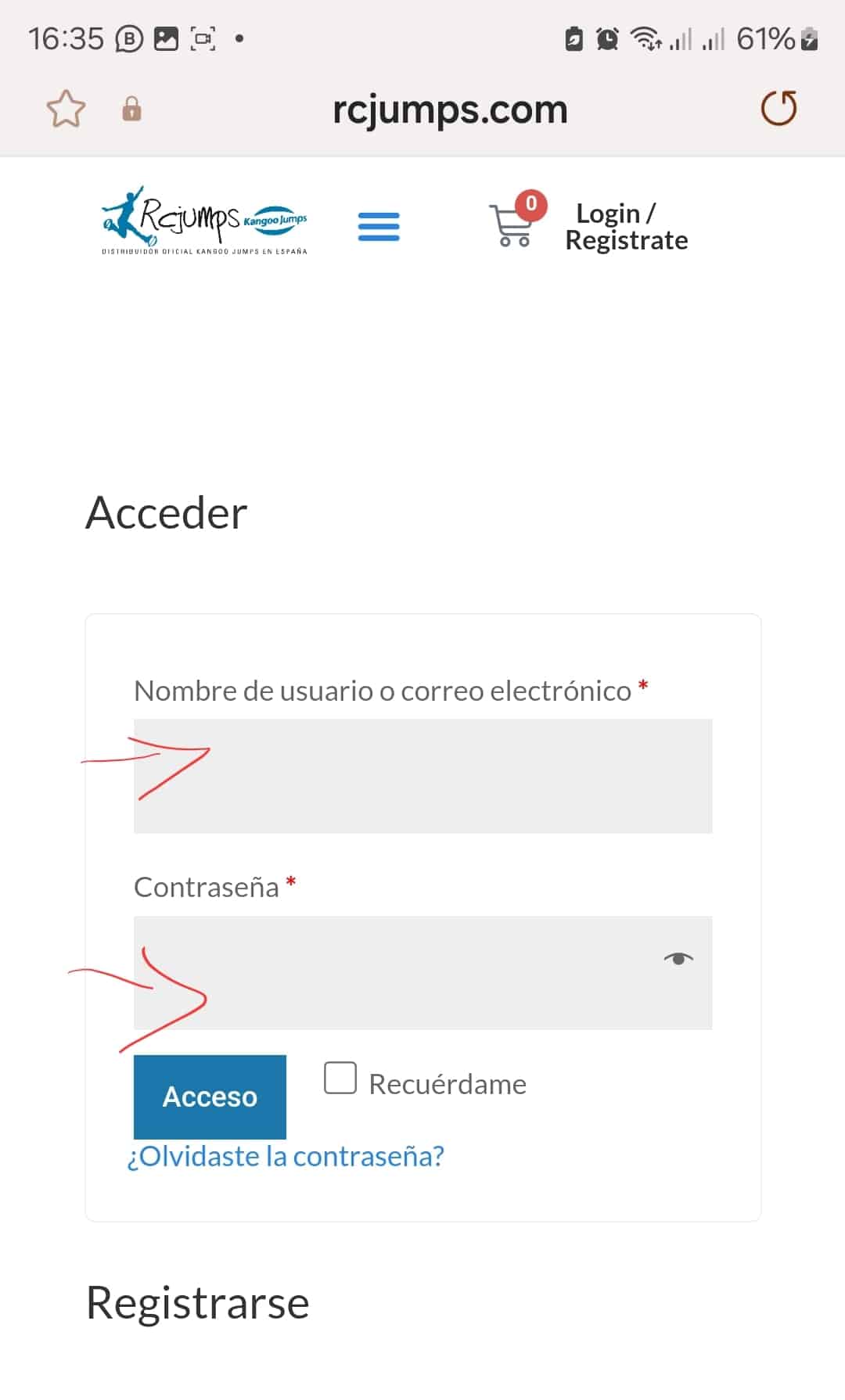845x1400 pixels.
Task: Tap the Rcjumps Kangoo Jumps logo
Action: coord(204,220)
